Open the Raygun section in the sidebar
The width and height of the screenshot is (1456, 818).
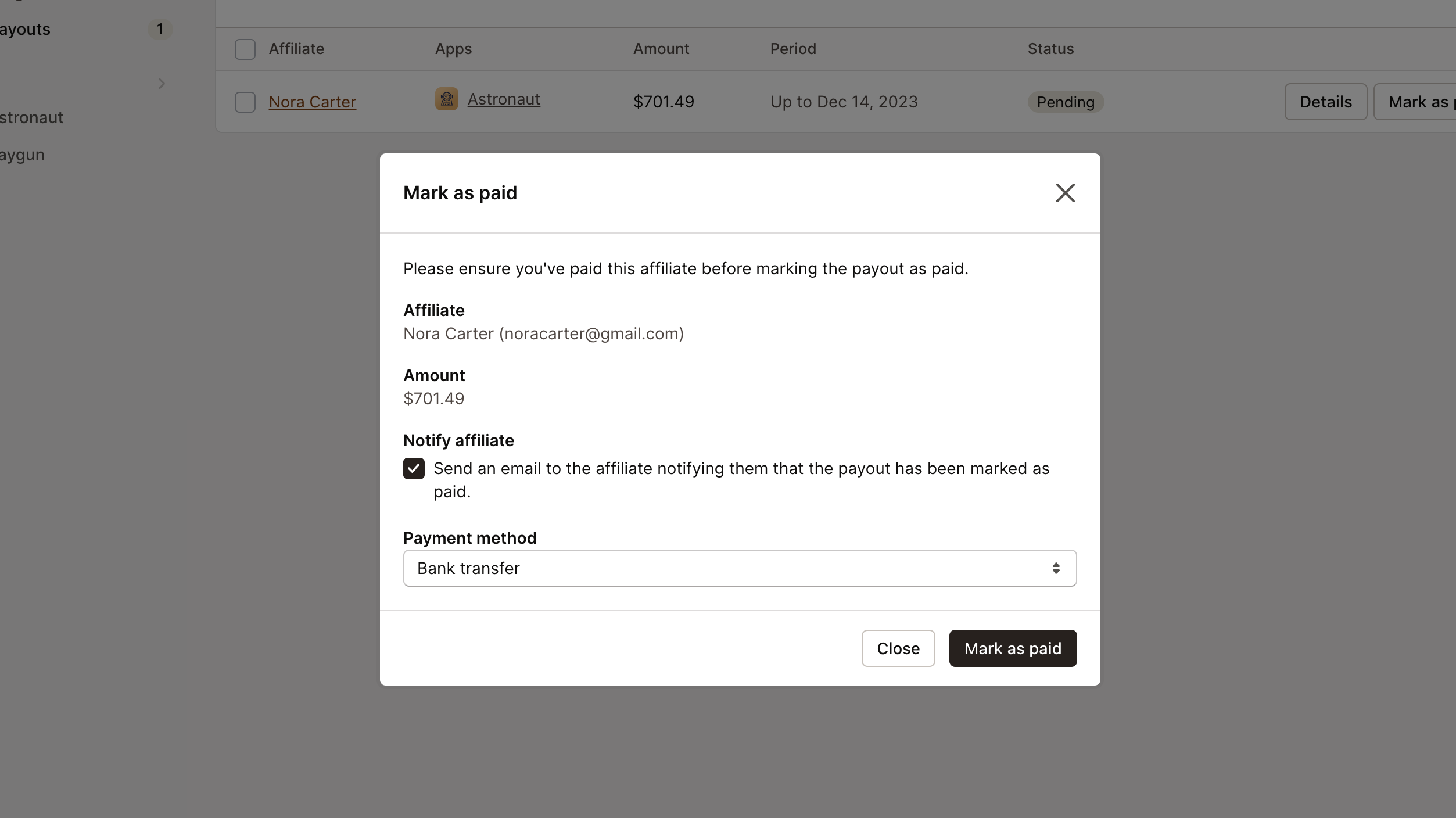coord(21,155)
